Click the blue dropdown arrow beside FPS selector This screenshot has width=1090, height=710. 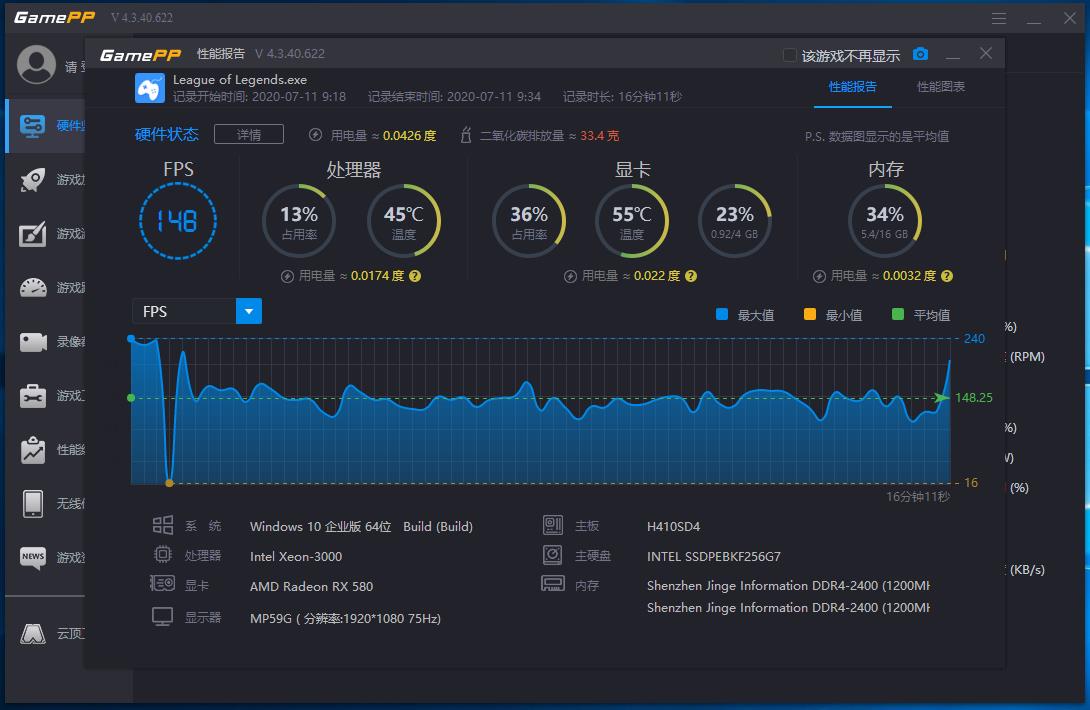[x=248, y=311]
